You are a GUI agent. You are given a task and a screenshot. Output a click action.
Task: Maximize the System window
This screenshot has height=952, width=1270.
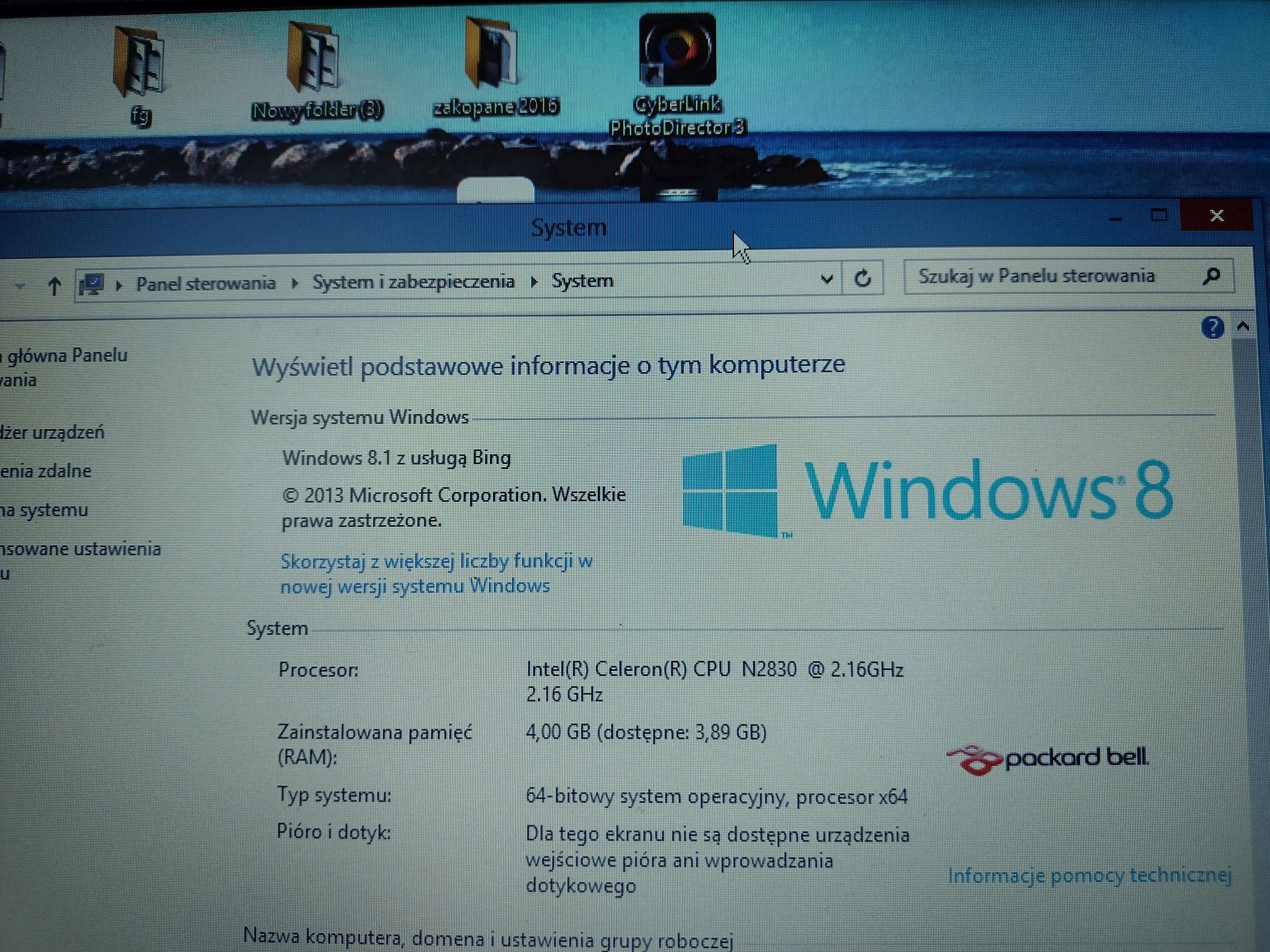[1159, 216]
